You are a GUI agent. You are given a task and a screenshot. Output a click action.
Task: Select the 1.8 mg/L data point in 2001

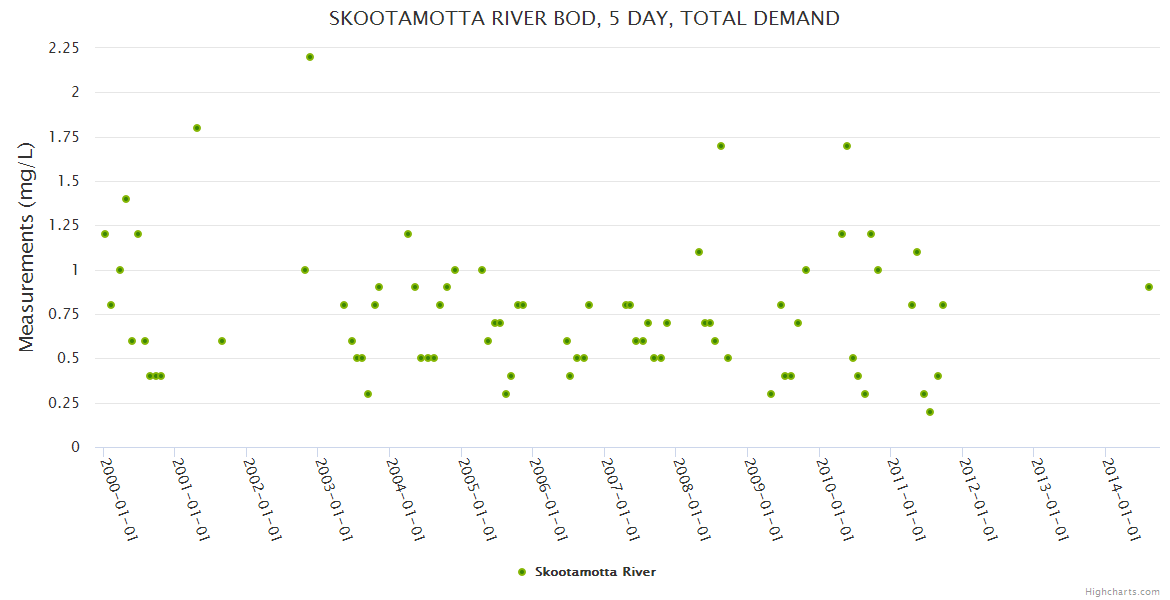tap(197, 128)
